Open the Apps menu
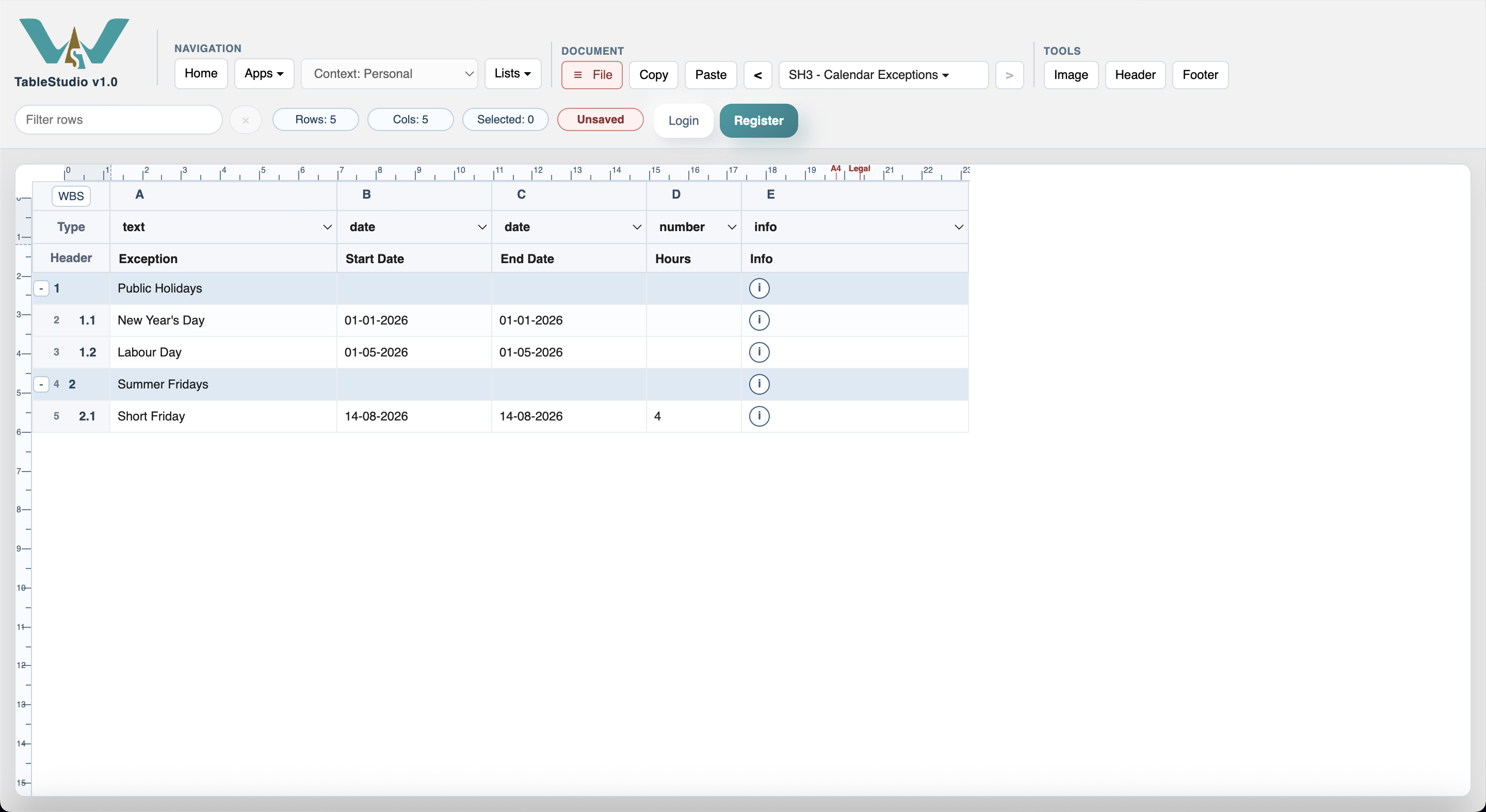The height and width of the screenshot is (812, 1486). pyautogui.click(x=264, y=74)
